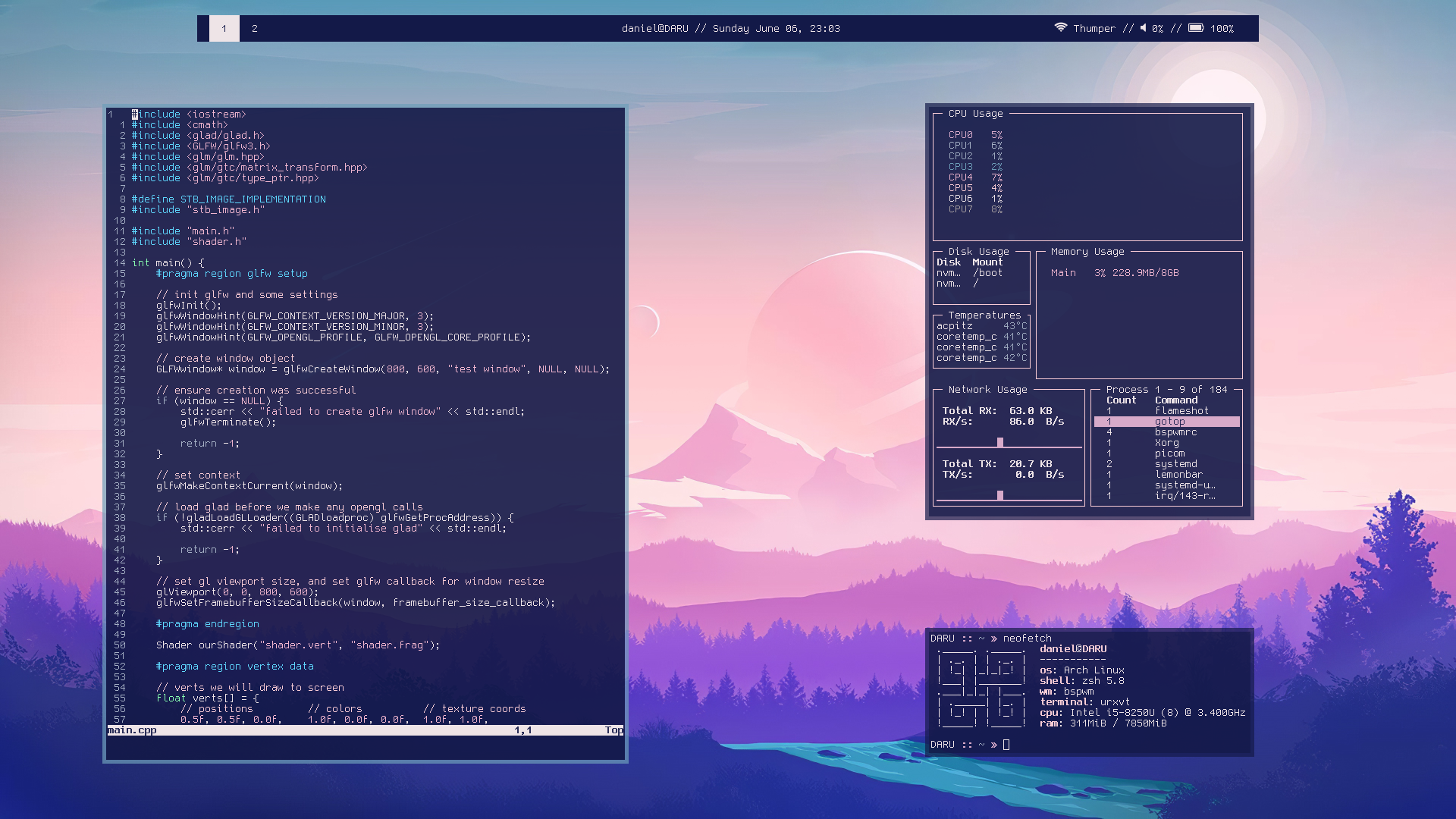Click the Total RX value in Network Usage
The height and width of the screenshot is (819, 1456).
coord(1031,411)
